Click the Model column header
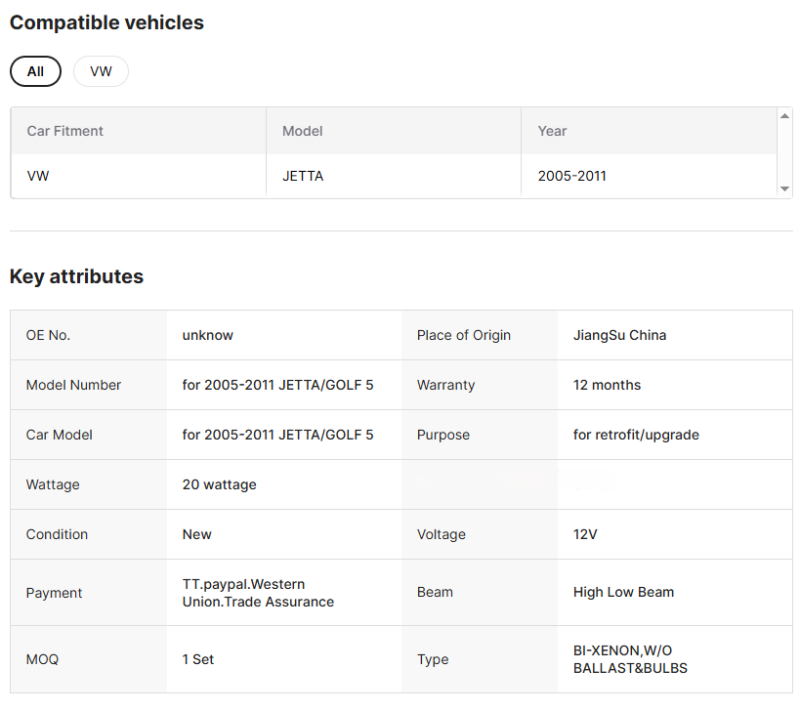Image resolution: width=800 pixels, height=711 pixels. click(302, 131)
